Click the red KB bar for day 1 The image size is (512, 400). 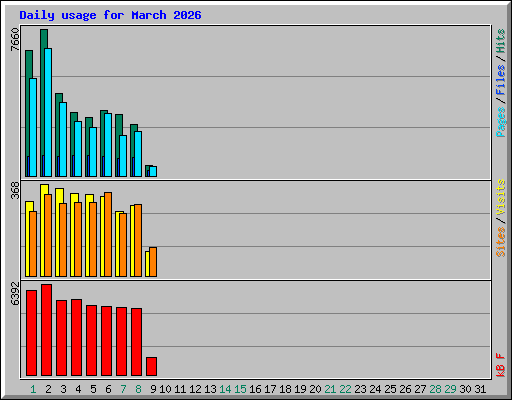click(x=31, y=333)
